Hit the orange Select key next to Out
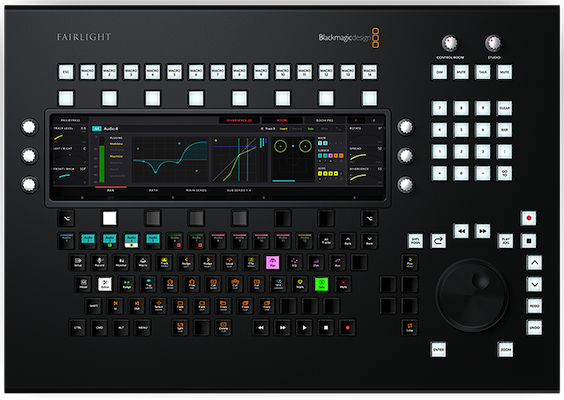Image resolution: width=564 pixels, height=400 pixels. [159, 306]
